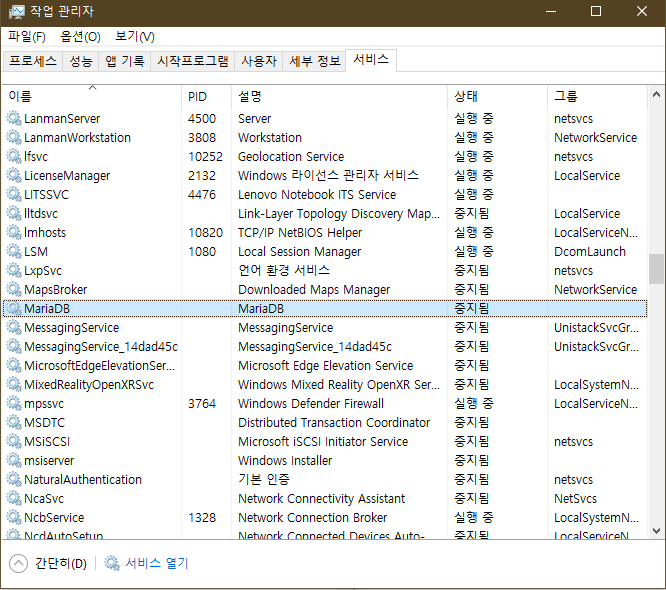This screenshot has width=666, height=590.
Task: Click the gear icon next to NcaSvc
Action: [x=14, y=498]
